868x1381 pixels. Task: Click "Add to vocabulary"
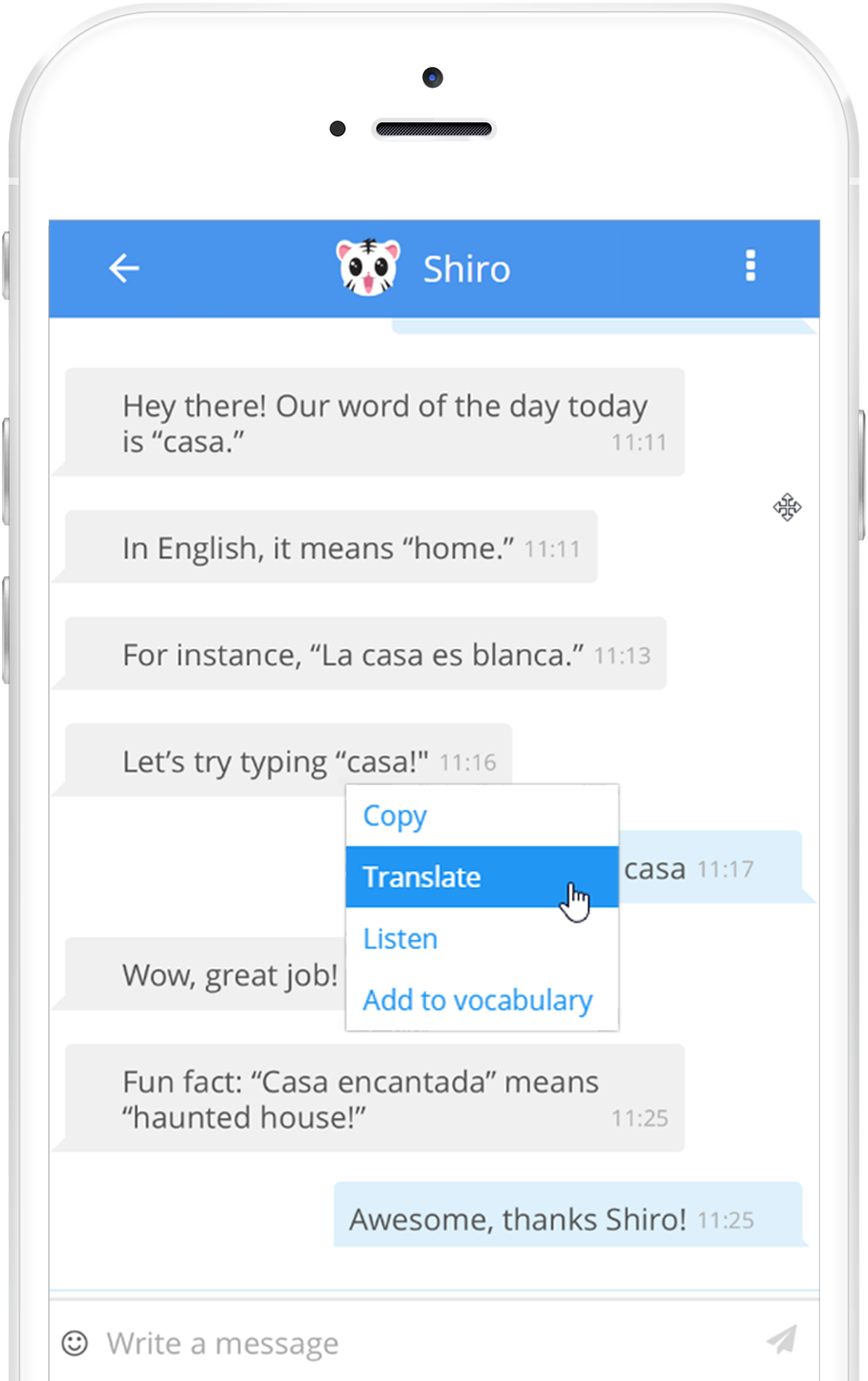coord(477,999)
